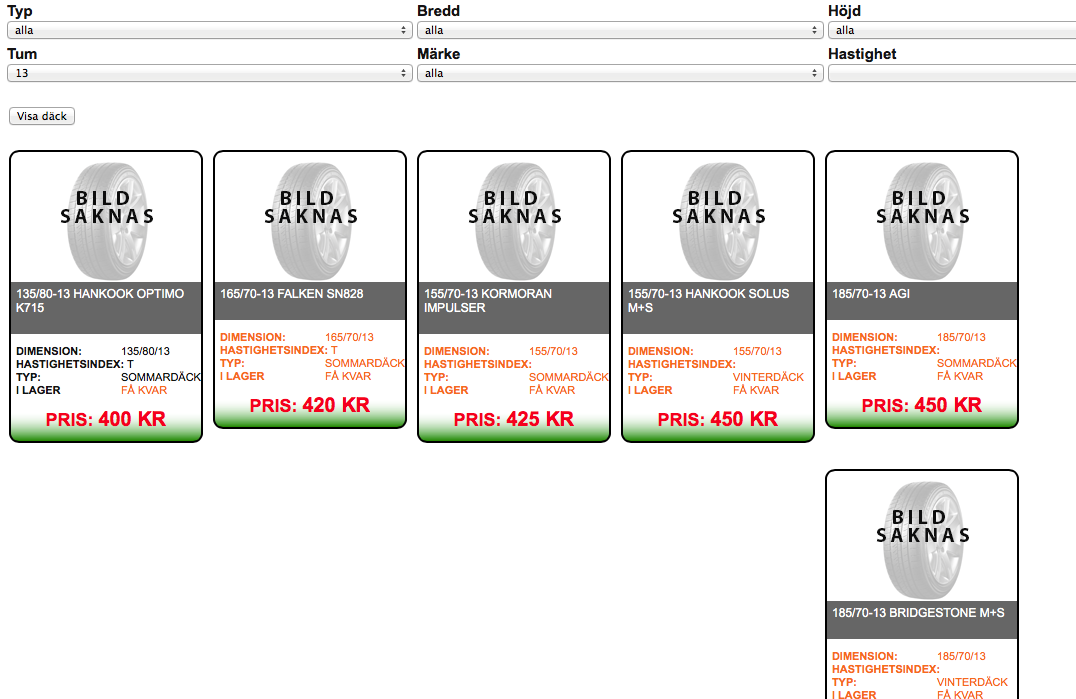
Task: Click 185/70-13 AGI tire image
Action: pyautogui.click(x=922, y=221)
